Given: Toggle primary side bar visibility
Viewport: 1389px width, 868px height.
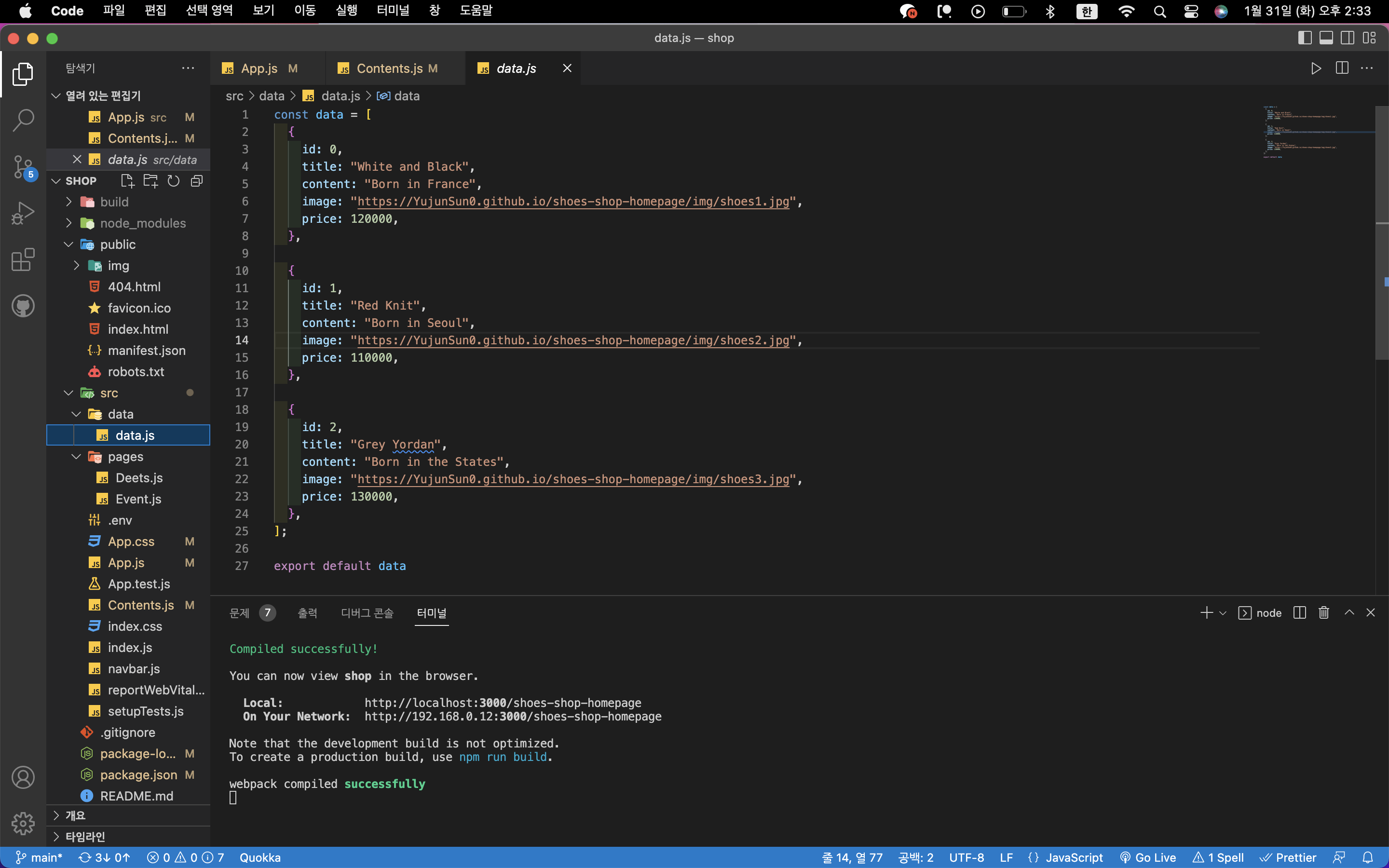Looking at the screenshot, I should pos(1305,38).
